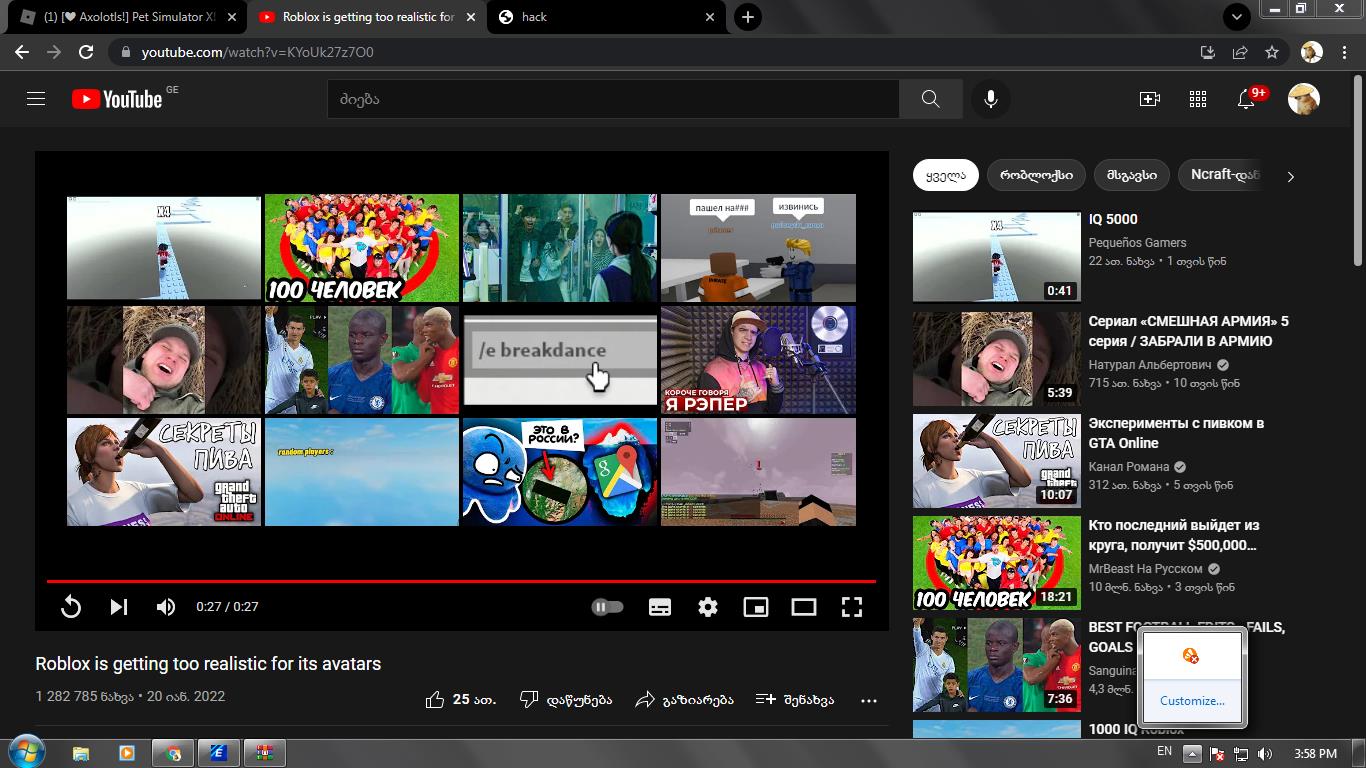Image resolution: width=1366 pixels, height=768 pixels.
Task: Open more actions three-dot menu
Action: [x=868, y=700]
